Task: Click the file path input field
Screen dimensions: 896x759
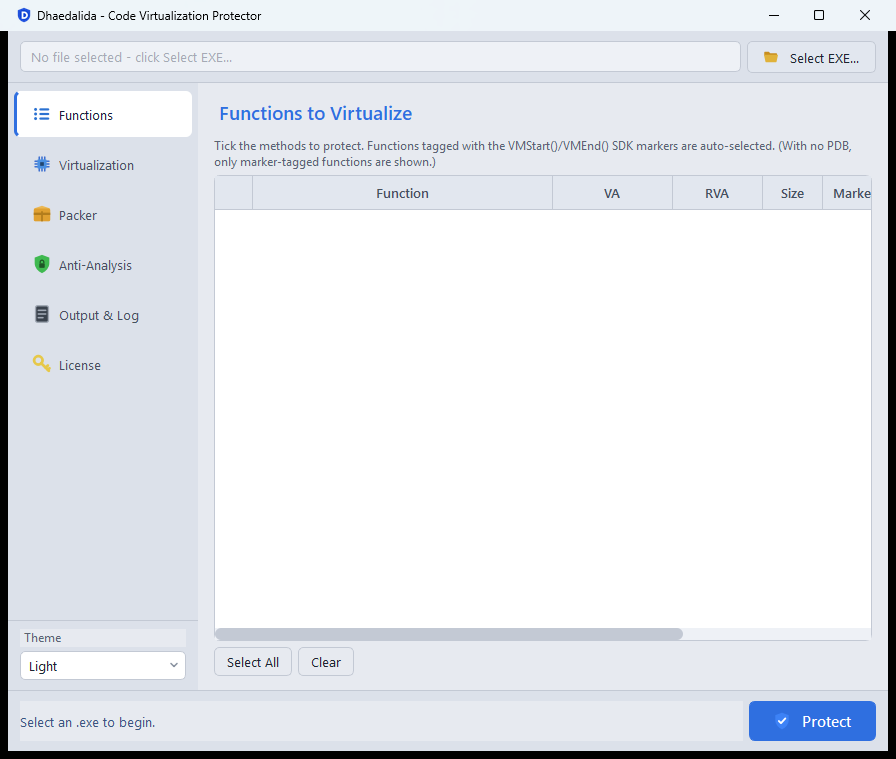Action: (x=381, y=57)
